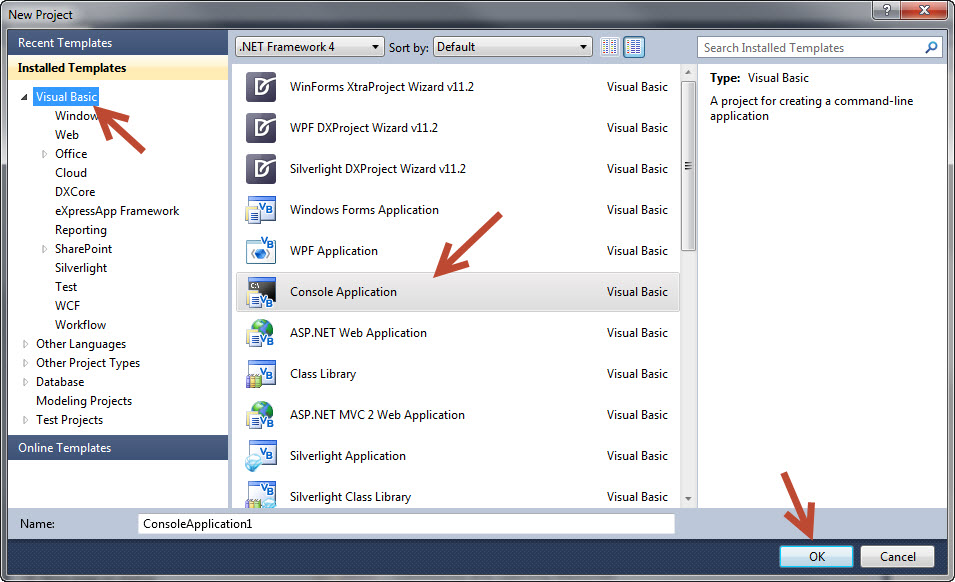
Task: Select the Console Application template icon
Action: pyautogui.click(x=260, y=291)
